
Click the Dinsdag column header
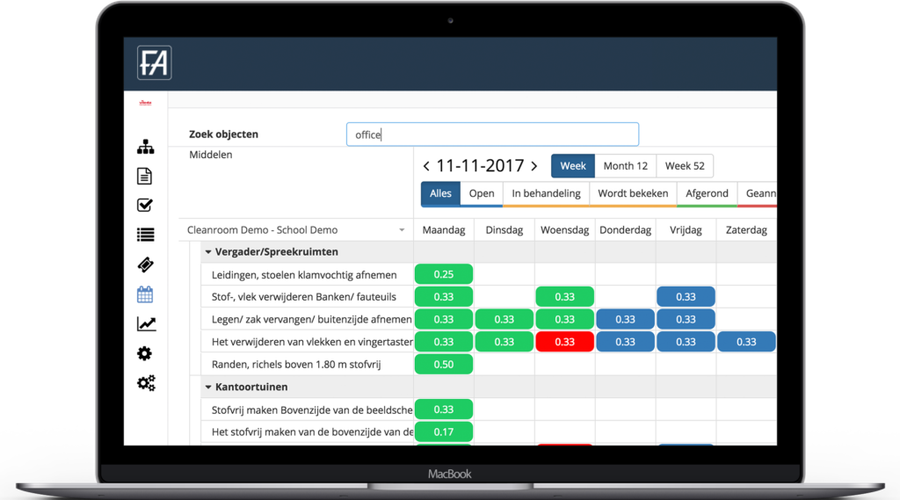(504, 230)
